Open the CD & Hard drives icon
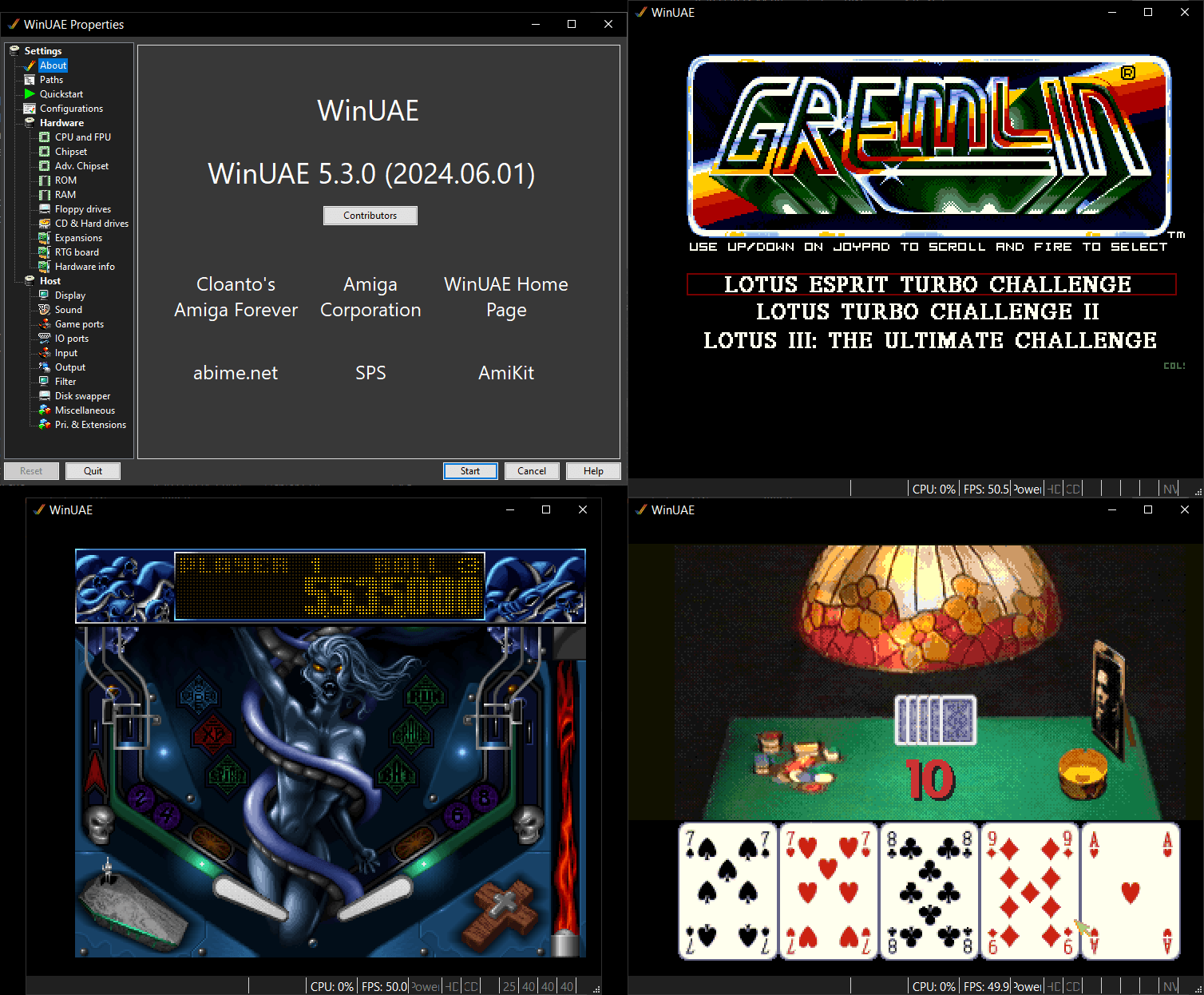1204x995 pixels. point(45,224)
